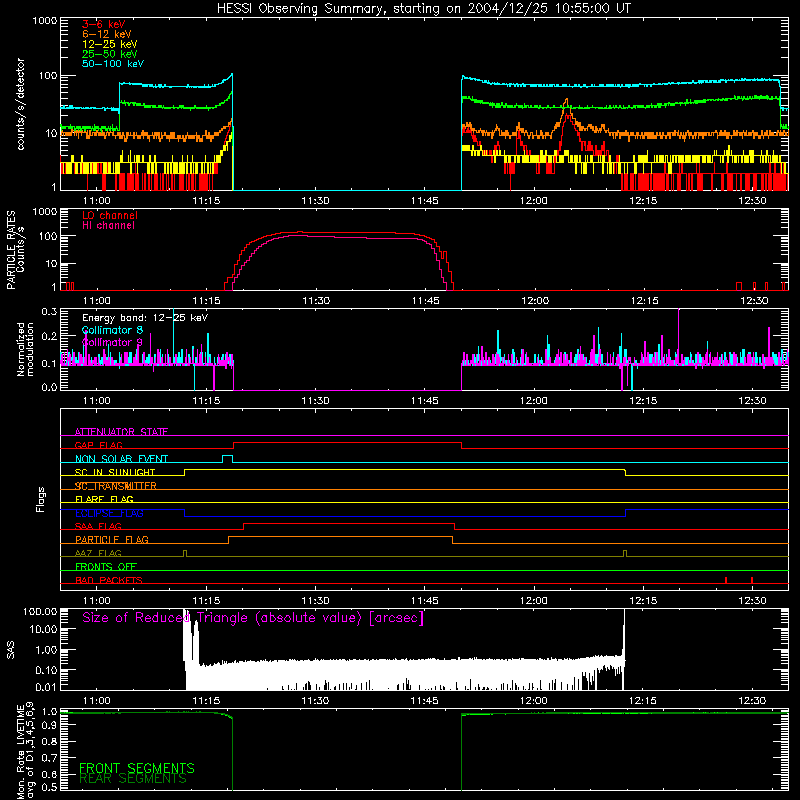Click the 0.7 tick on livetime axis

coord(49,758)
